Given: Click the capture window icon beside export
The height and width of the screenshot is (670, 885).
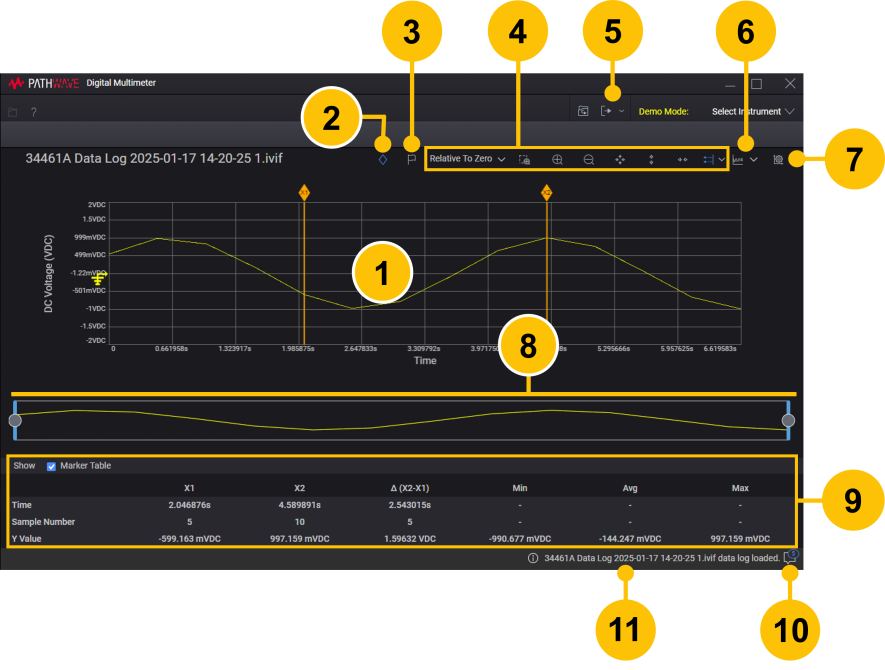Looking at the screenshot, I should (584, 111).
